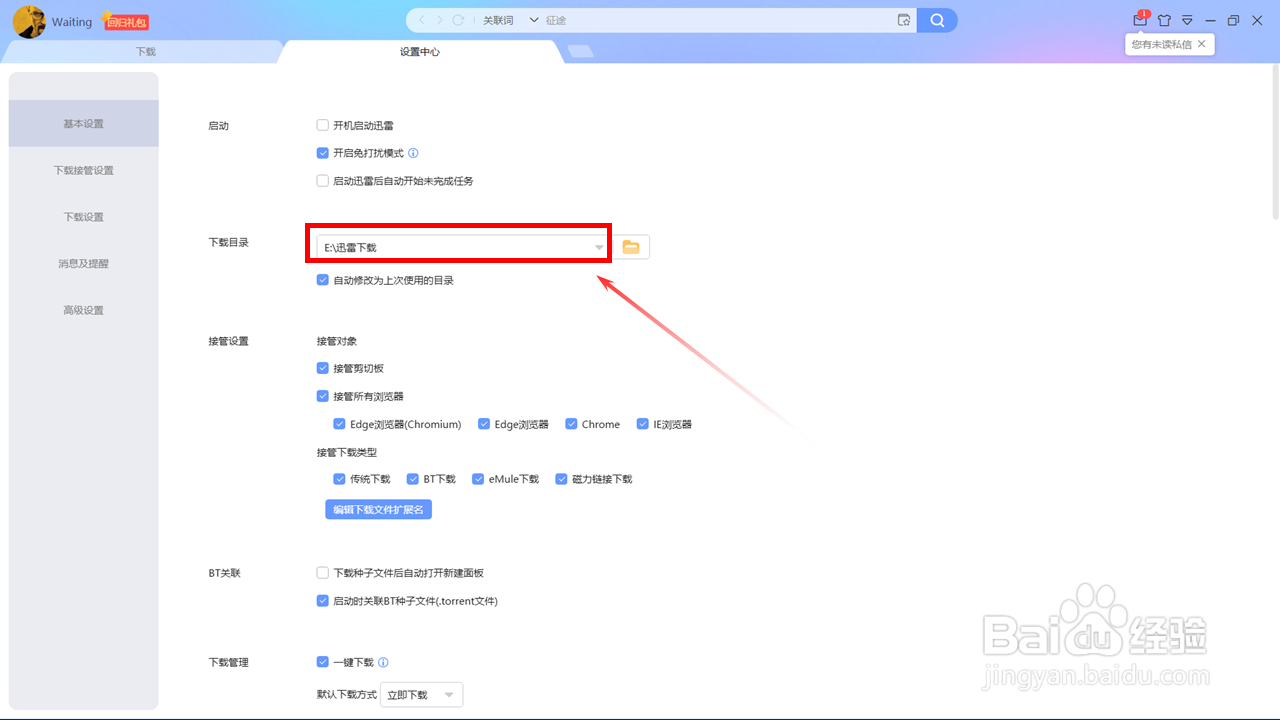This screenshot has height=720, width=1280.
Task: Uncheck Edge浏览器(Chromium) checkbox
Action: coord(339,424)
